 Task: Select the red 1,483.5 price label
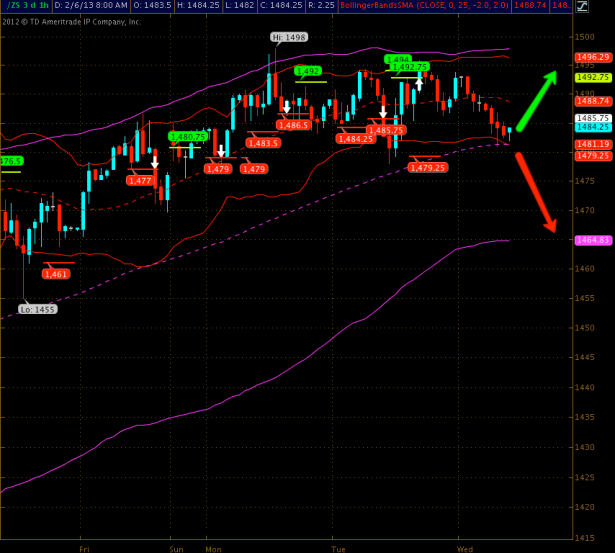[263, 143]
